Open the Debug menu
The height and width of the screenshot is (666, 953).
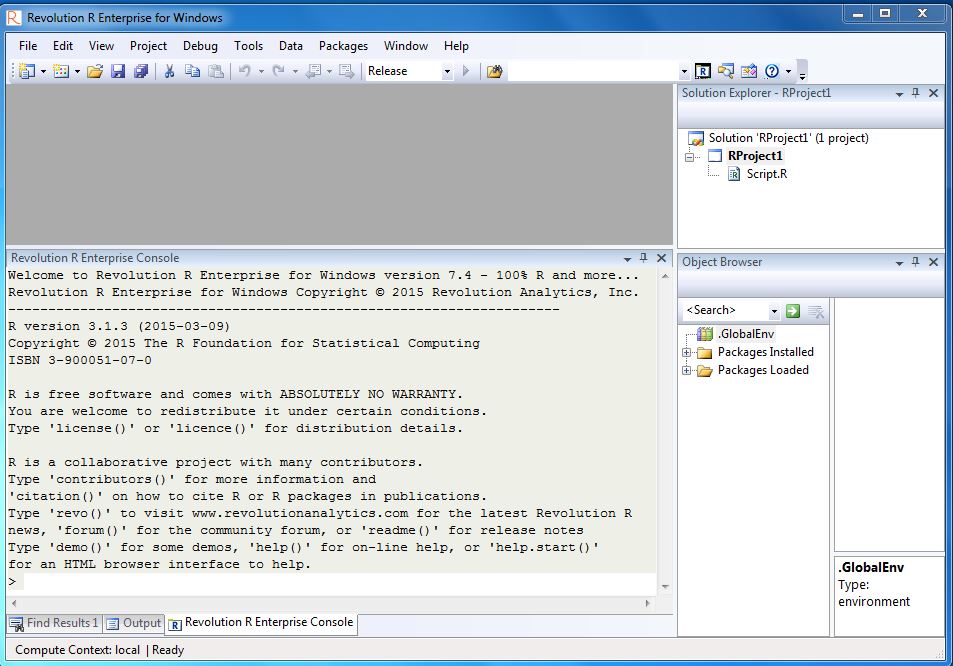200,46
